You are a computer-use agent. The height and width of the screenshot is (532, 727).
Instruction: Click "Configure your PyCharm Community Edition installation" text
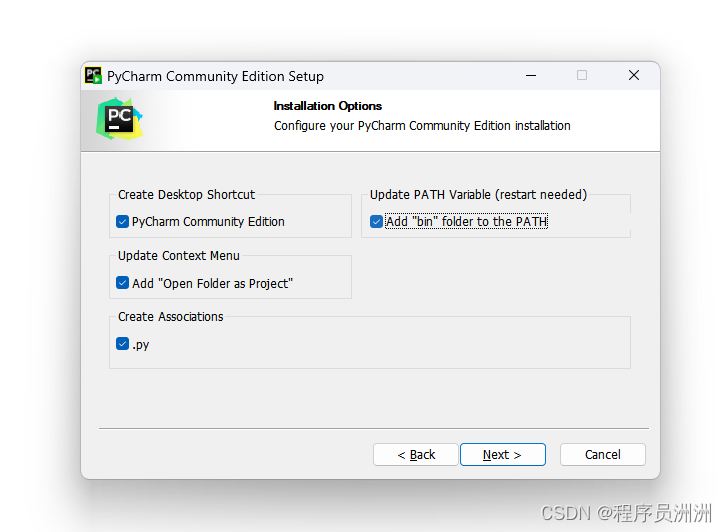422,126
